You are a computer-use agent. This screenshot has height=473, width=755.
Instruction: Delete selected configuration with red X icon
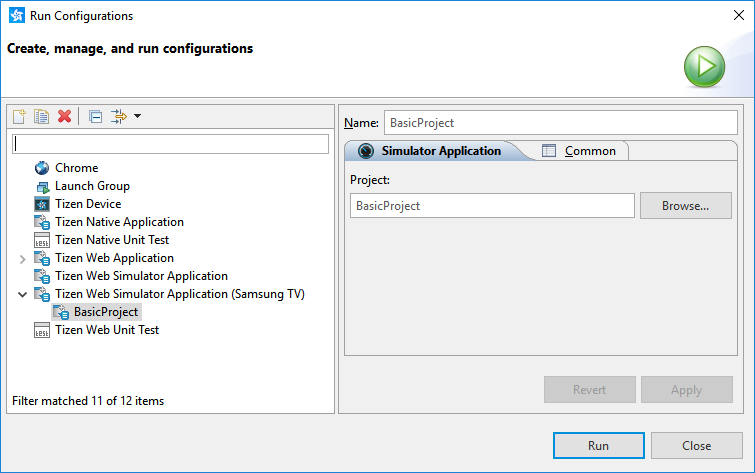click(65, 116)
